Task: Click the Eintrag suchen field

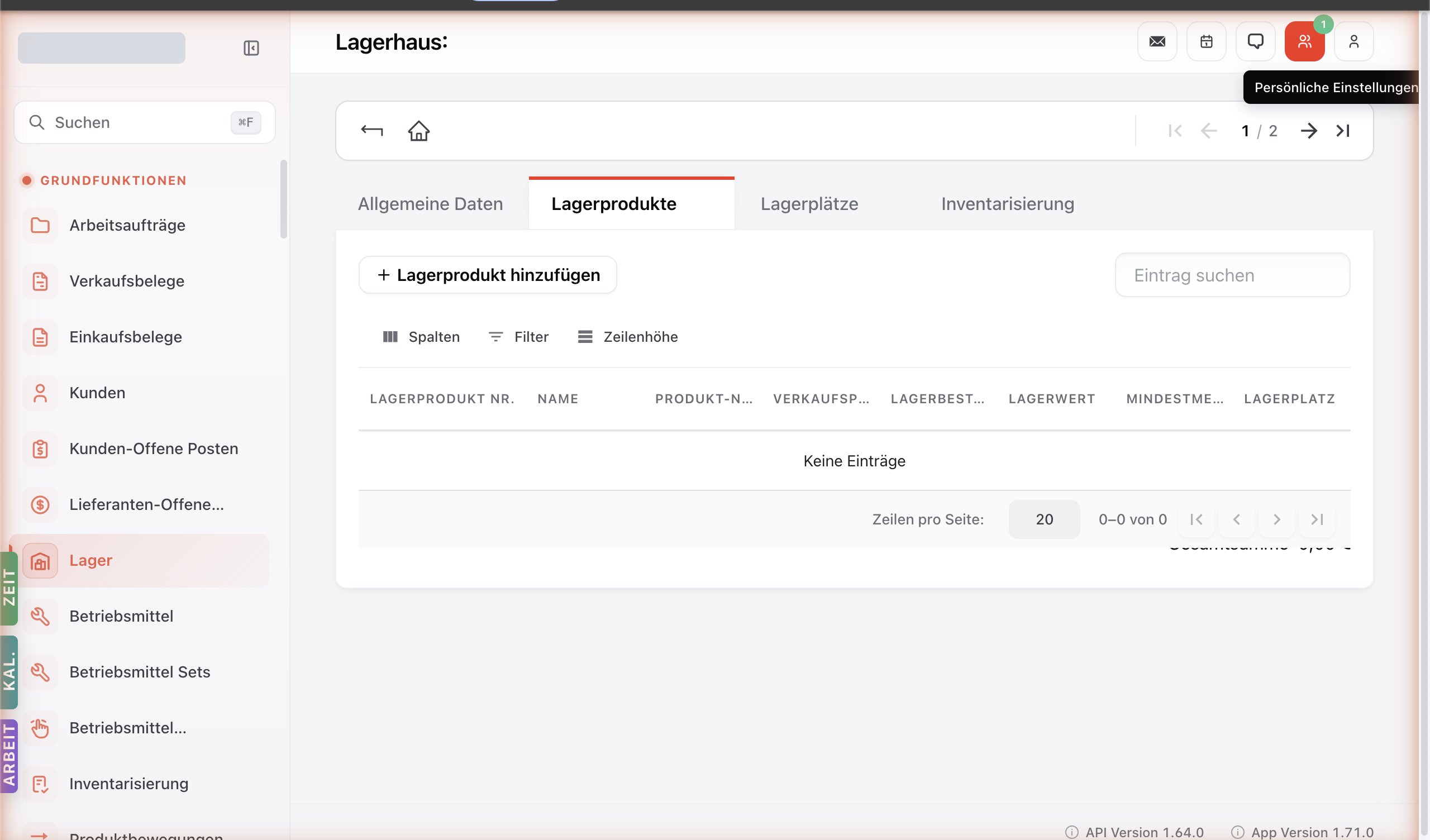Action: coord(1232,275)
